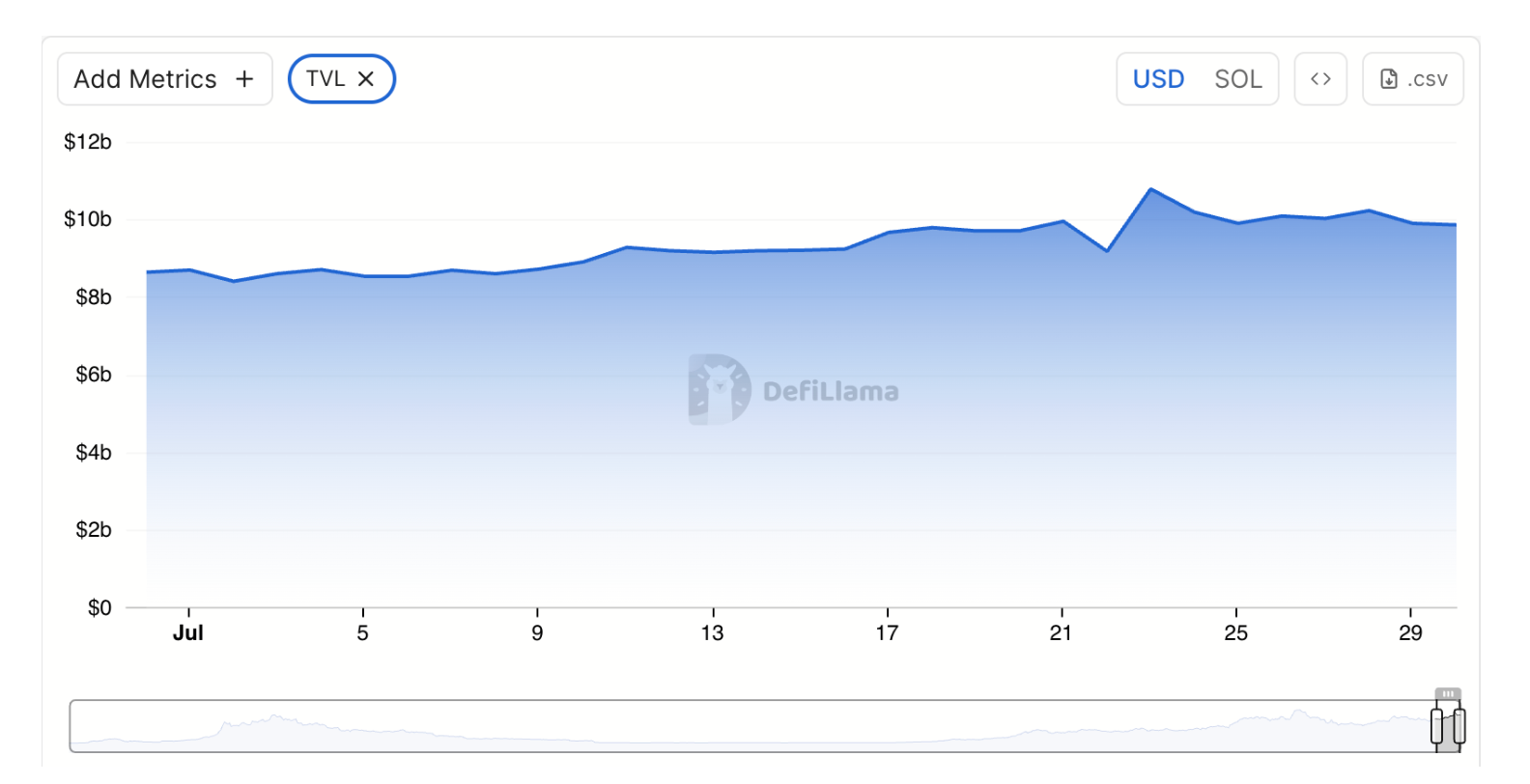Click the left handle of the range slider
Viewport: 1530px width, 784px height.
1437,726
